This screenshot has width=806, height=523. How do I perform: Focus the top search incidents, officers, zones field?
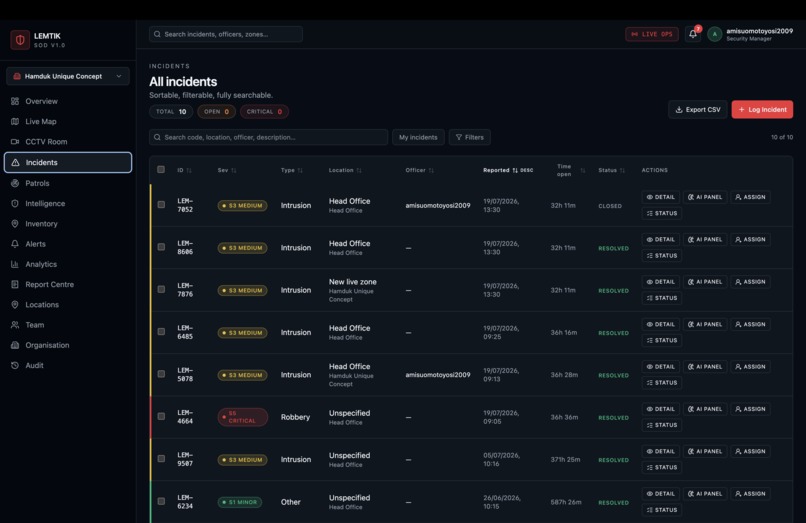(x=226, y=34)
